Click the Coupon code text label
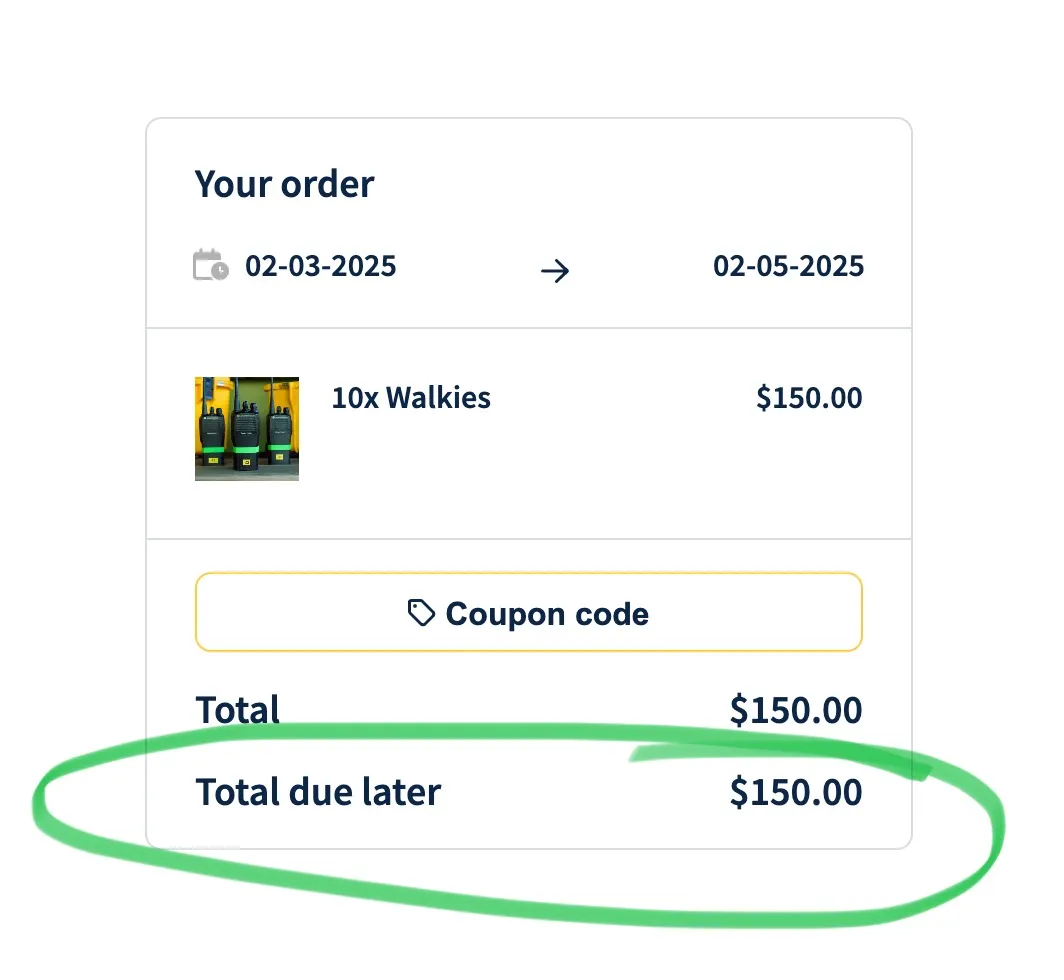Viewport: 1064px width, 980px height. pos(547,614)
